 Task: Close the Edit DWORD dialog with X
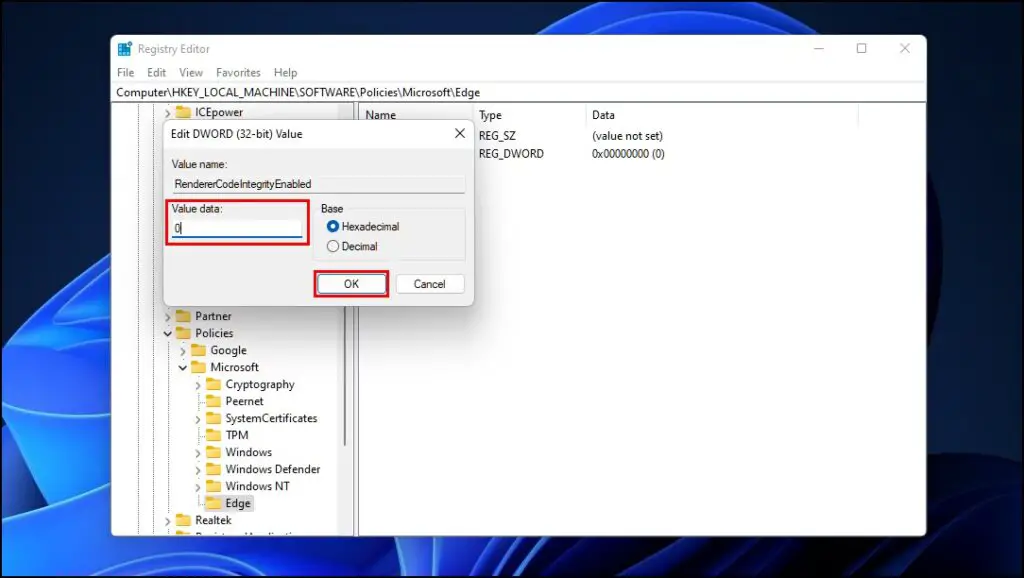(x=460, y=133)
